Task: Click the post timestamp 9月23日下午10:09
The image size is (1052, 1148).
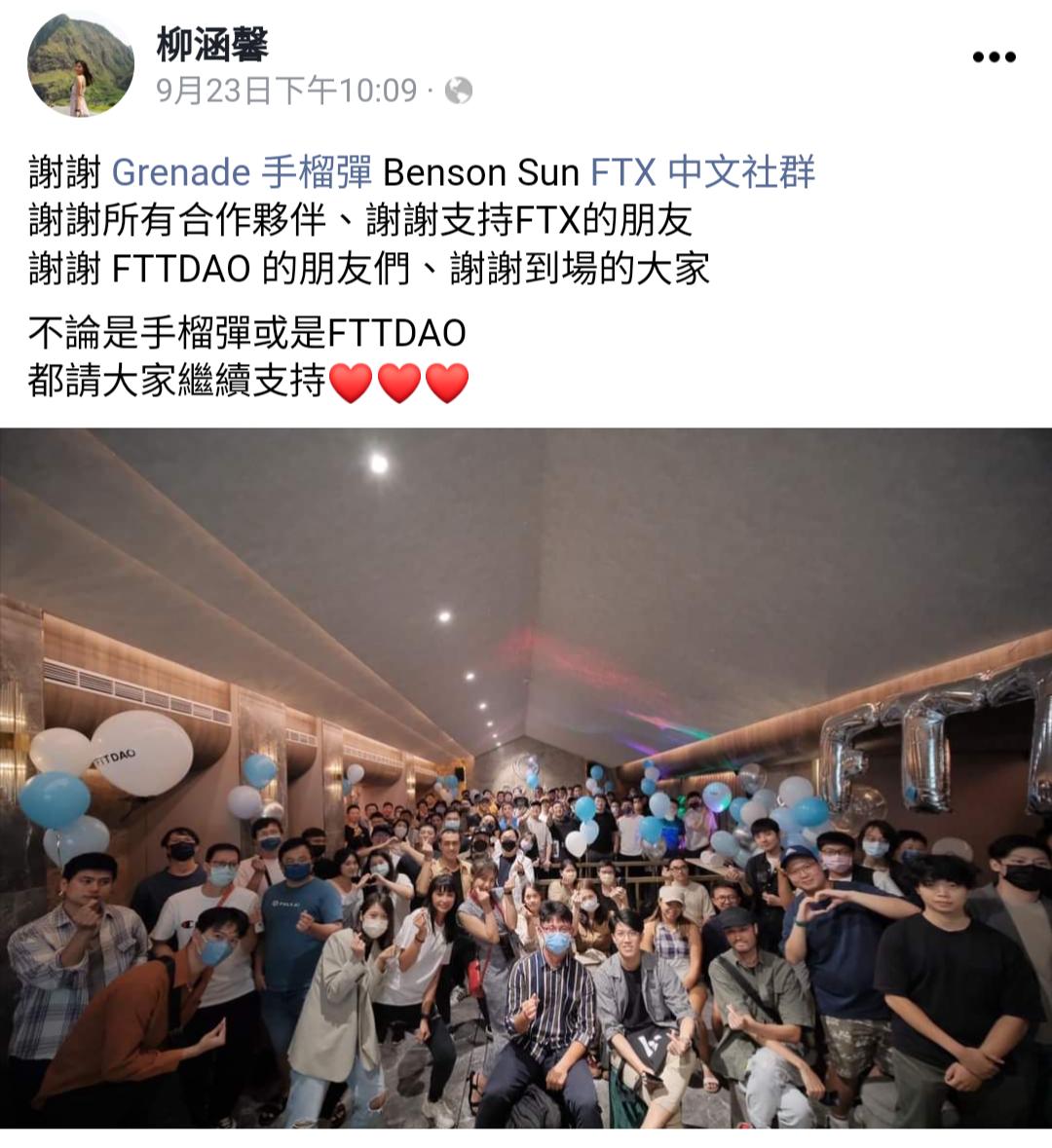Action: point(286,91)
